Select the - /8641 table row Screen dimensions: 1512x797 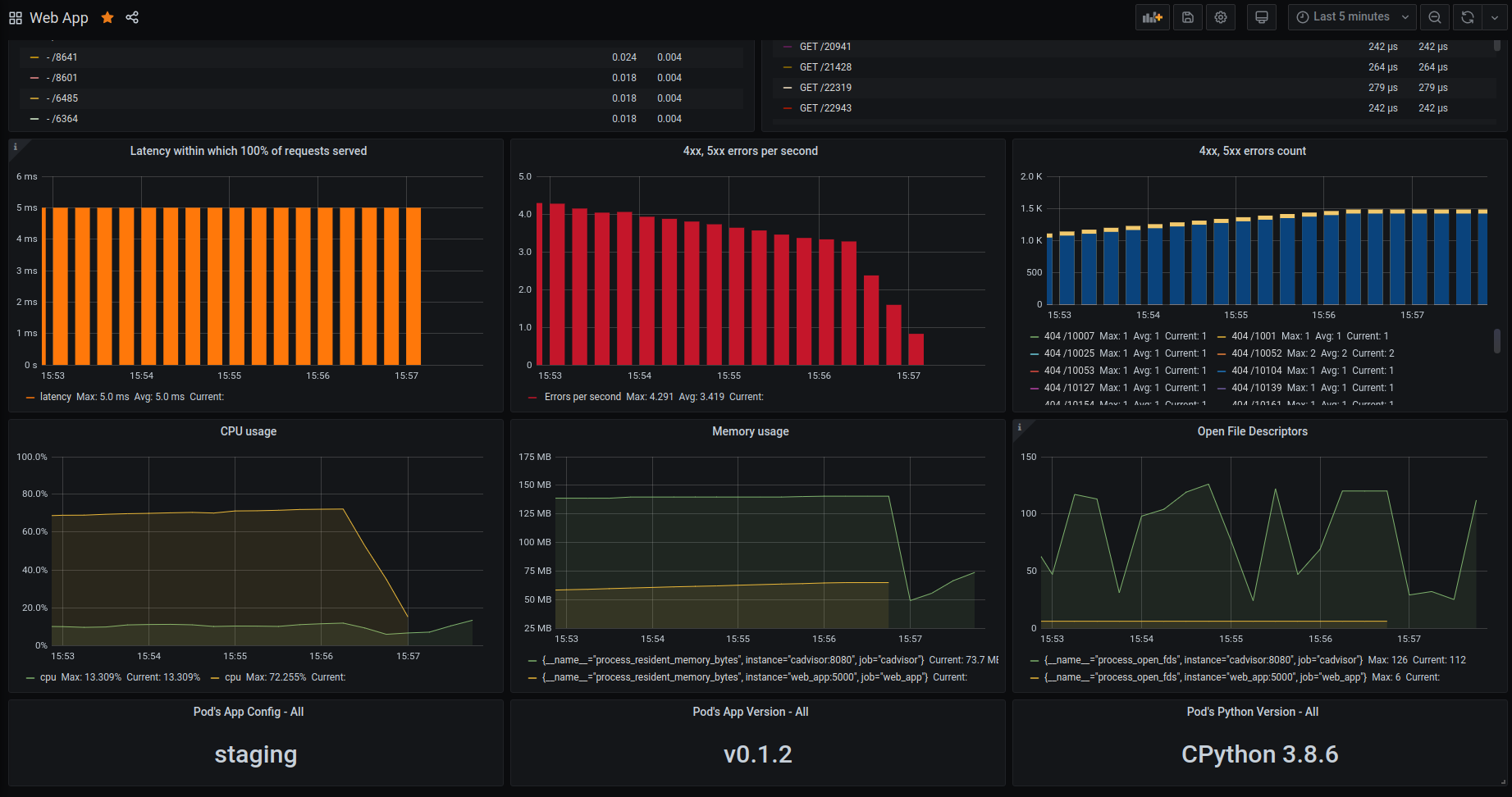pos(381,57)
